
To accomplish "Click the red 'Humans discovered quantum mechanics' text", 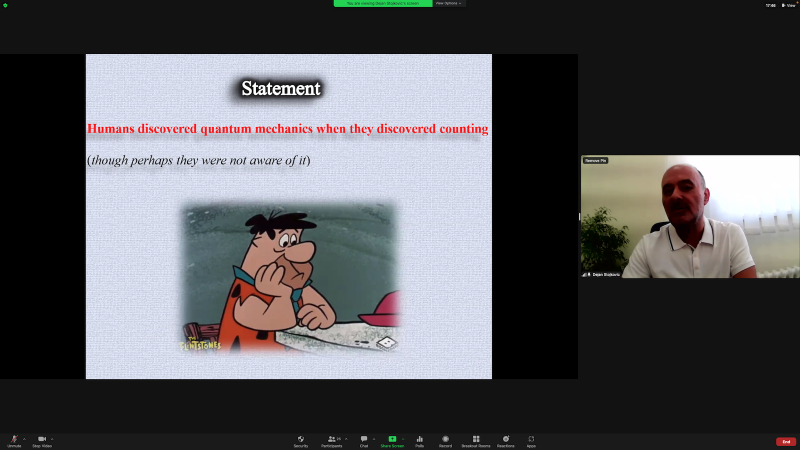I will (x=287, y=129).
